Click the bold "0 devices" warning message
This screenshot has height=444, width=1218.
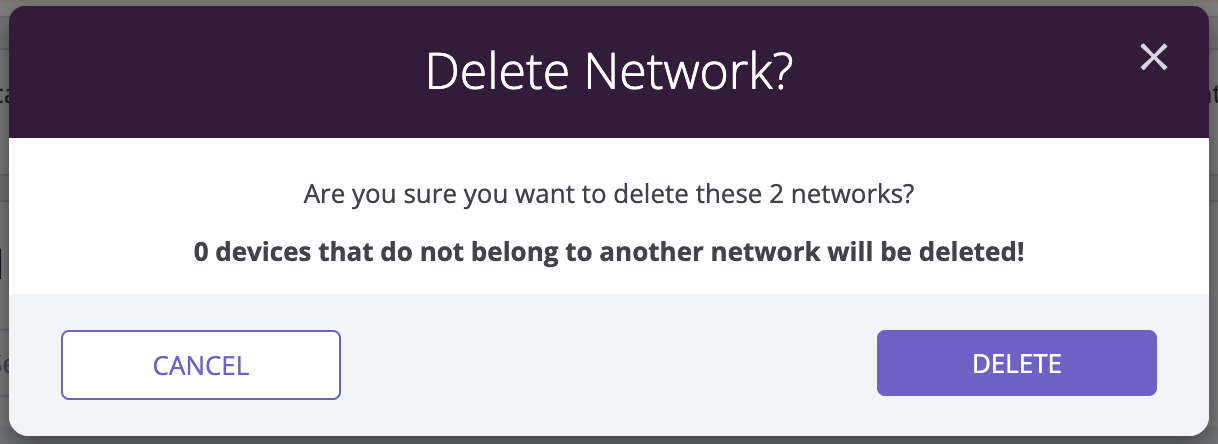[609, 251]
